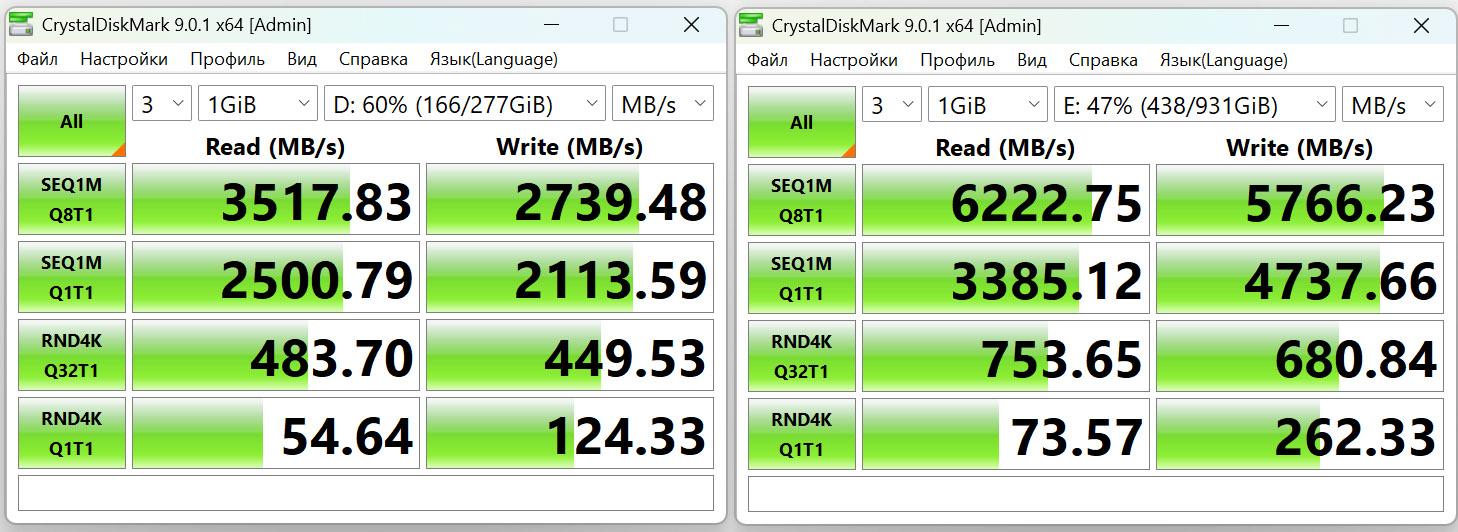The height and width of the screenshot is (532, 1458).
Task: Open Профиль menu in left window
Action: tap(228, 59)
